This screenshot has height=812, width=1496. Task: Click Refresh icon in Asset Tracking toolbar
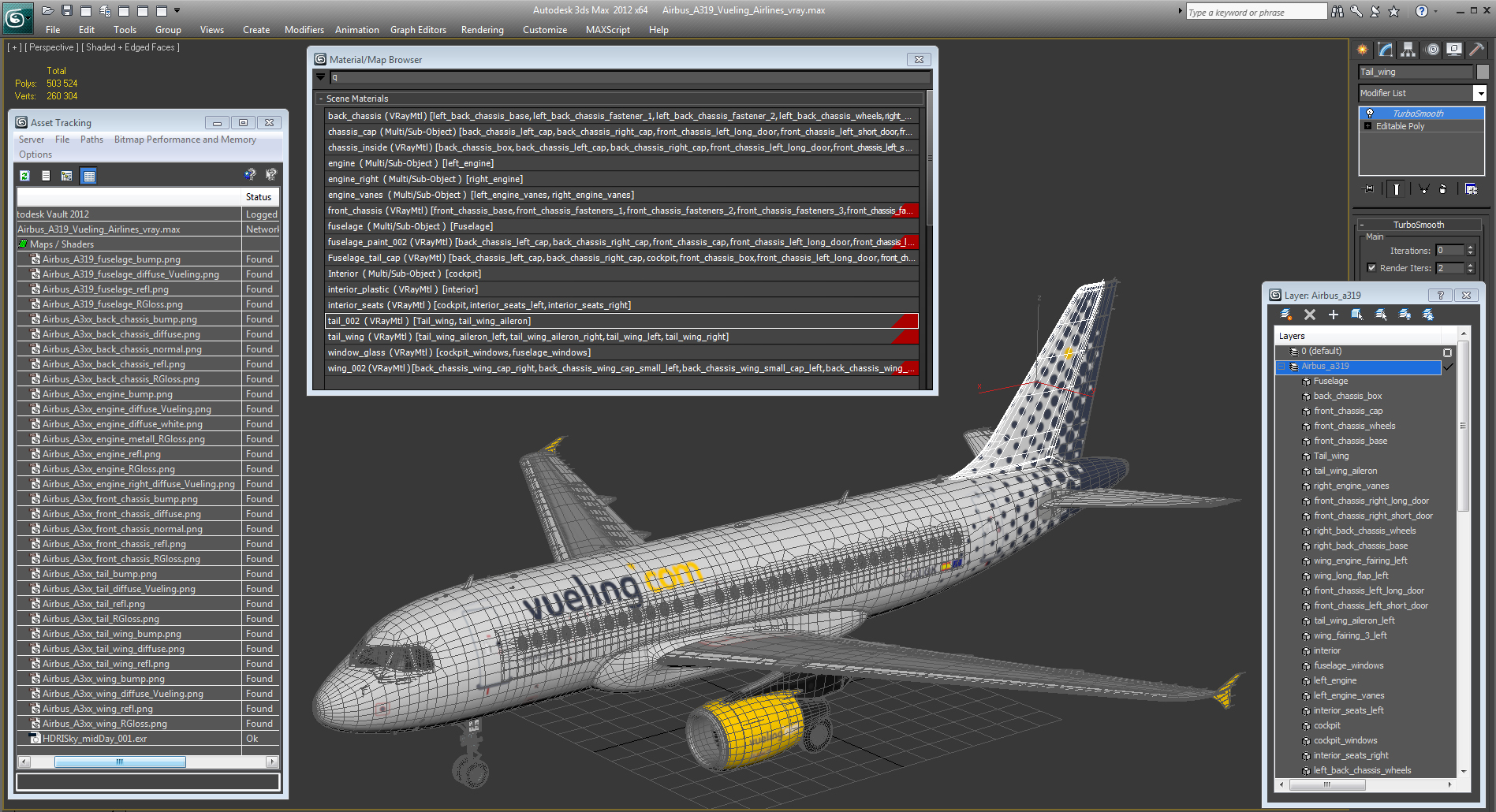click(24, 176)
